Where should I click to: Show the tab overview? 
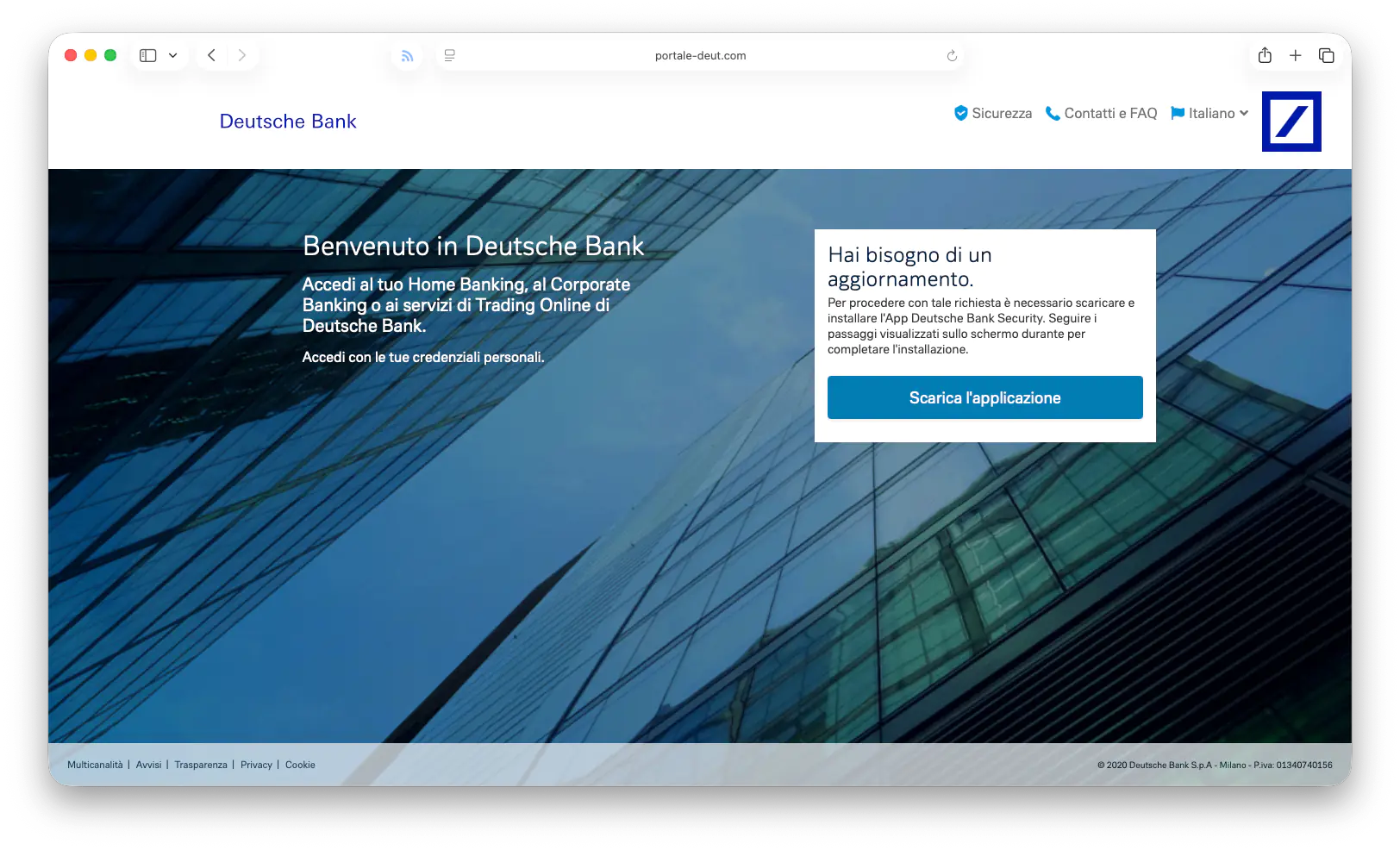[x=1326, y=55]
